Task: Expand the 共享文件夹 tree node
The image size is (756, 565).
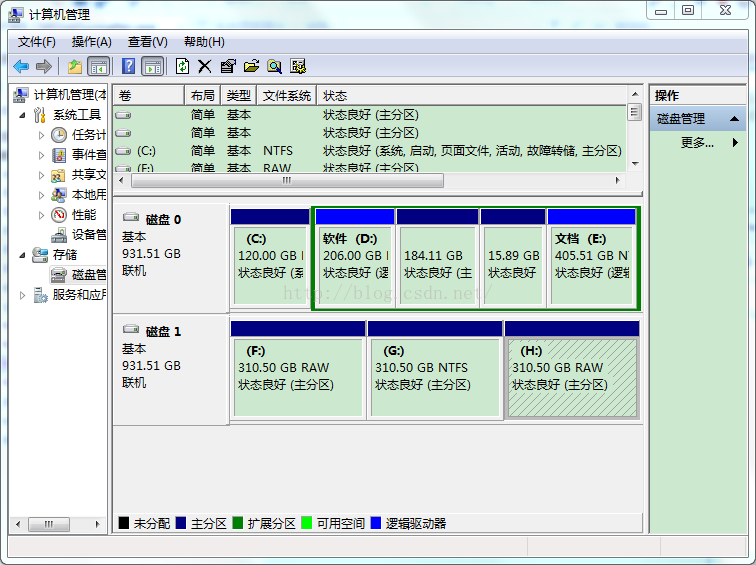Action: click(x=41, y=175)
